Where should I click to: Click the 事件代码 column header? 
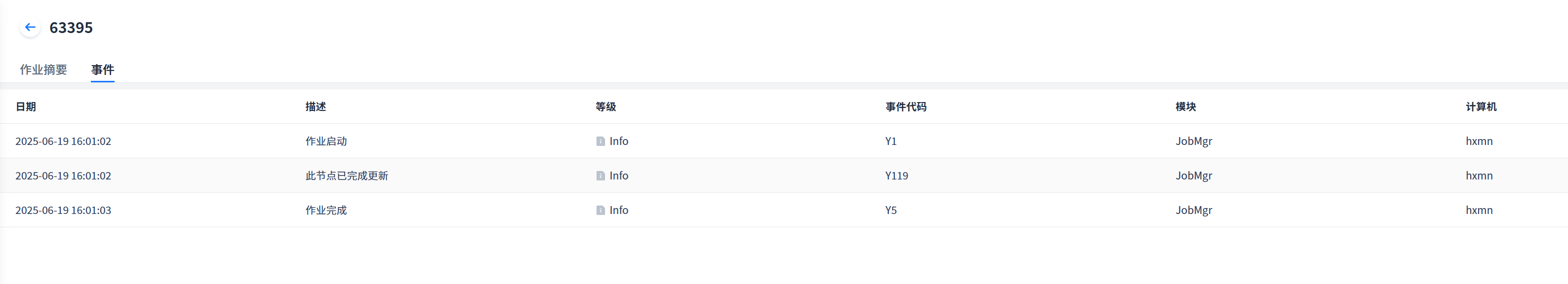tap(905, 107)
